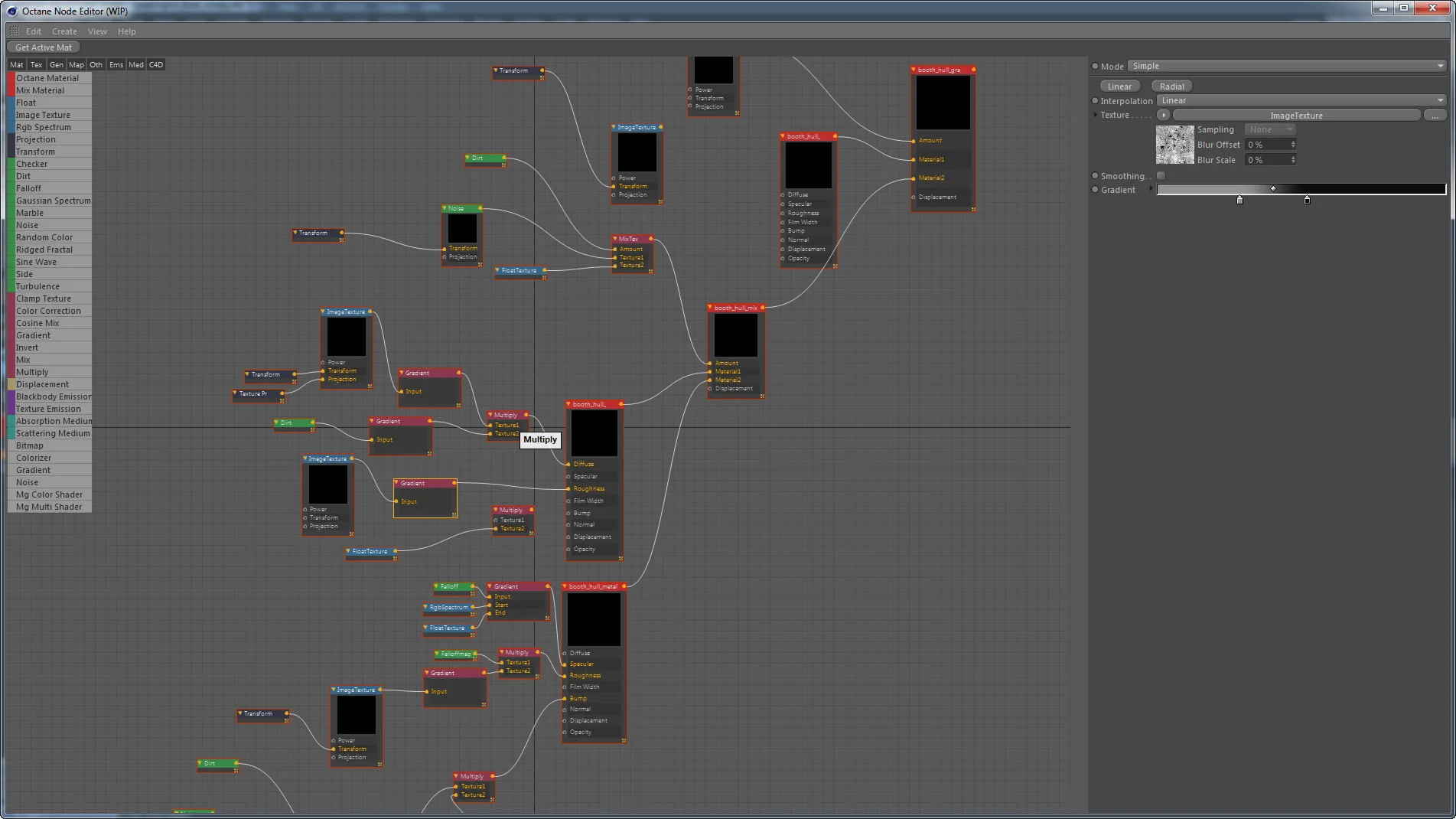Screen dimensions: 1456x819
Task: Click the dotted grip icon left of Edit
Action: coord(15,31)
